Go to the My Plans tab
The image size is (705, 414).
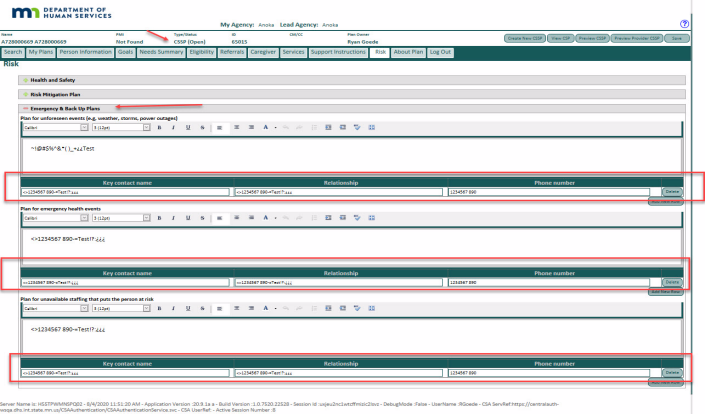click(x=41, y=52)
